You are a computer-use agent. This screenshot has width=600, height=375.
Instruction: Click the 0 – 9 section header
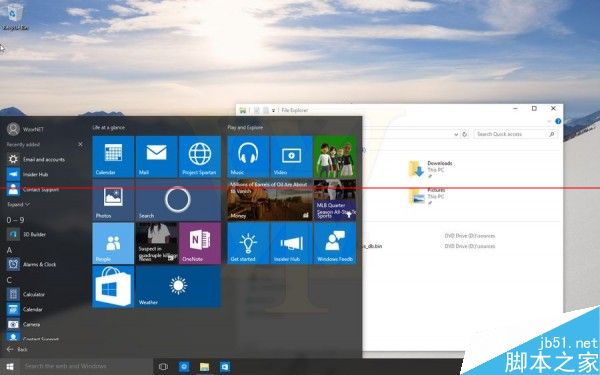coord(15,220)
